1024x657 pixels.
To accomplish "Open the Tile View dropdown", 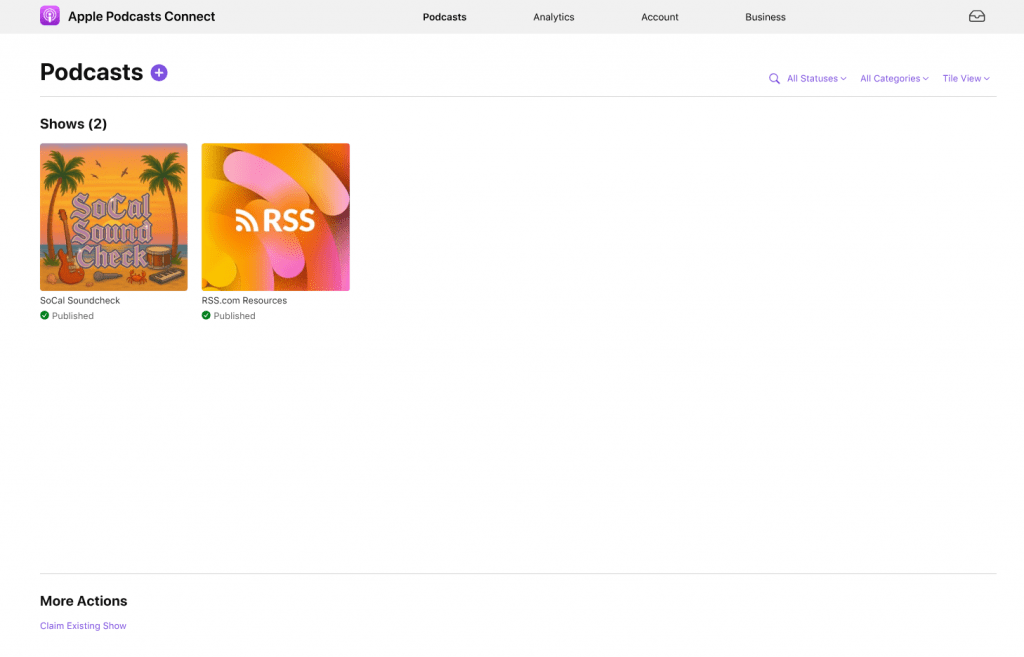I will [965, 78].
